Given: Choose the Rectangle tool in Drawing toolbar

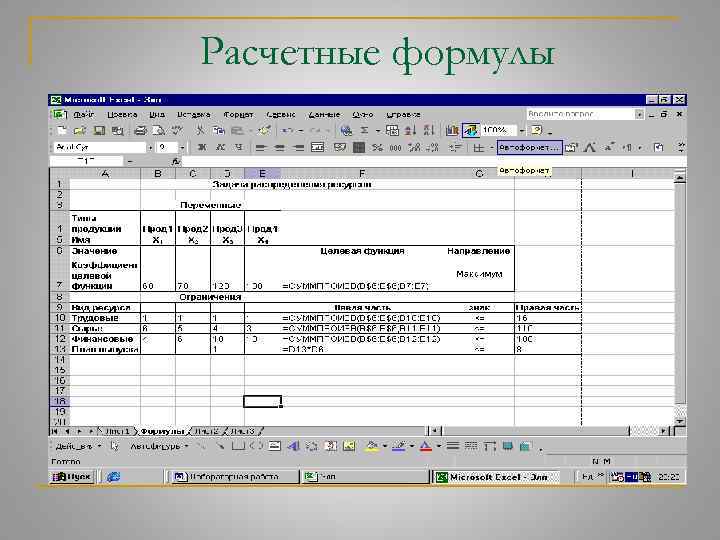Looking at the screenshot, I should coord(238,446).
